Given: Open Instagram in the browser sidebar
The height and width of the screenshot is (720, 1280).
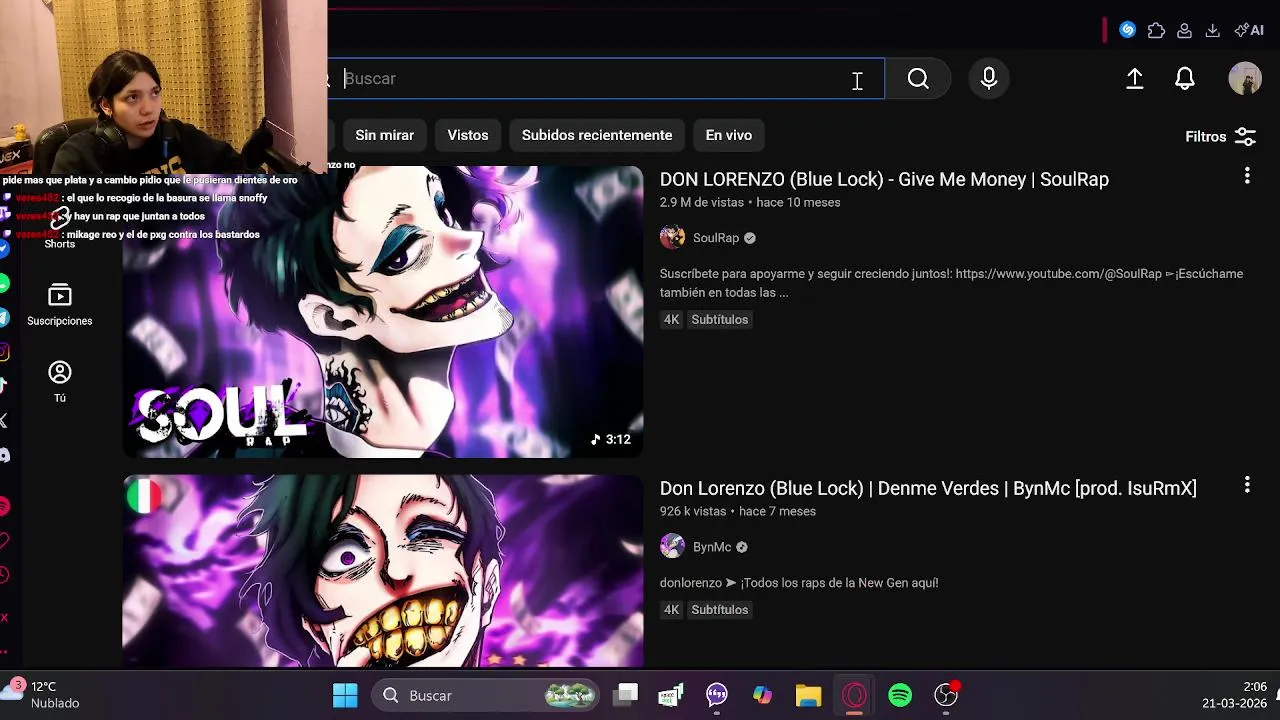Looking at the screenshot, I should click(x=4, y=352).
